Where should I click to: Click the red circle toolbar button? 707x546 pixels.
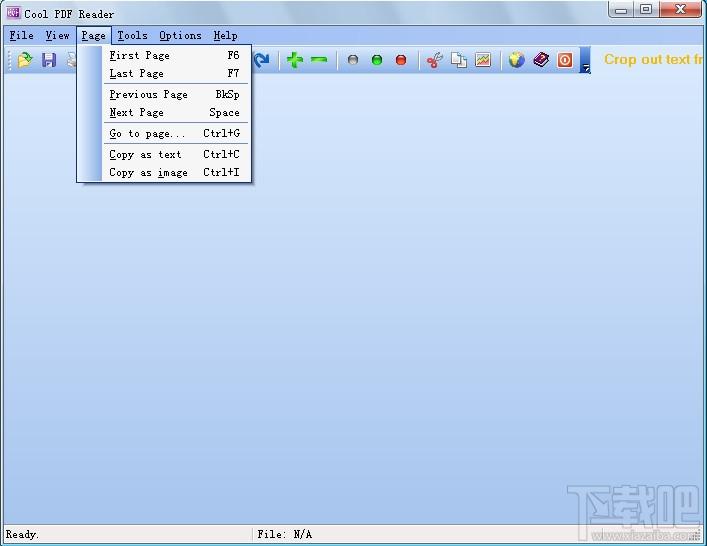[x=401, y=60]
